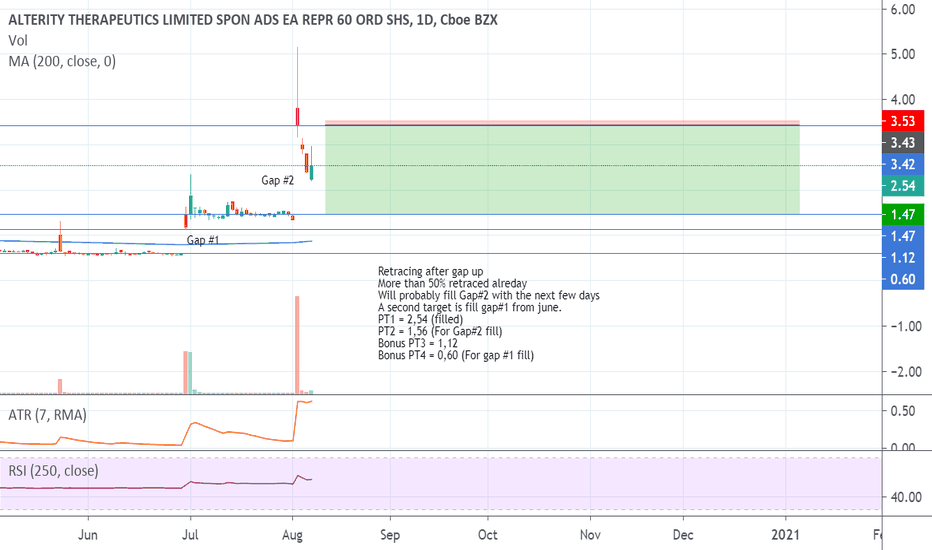The height and width of the screenshot is (550, 932).
Task: Click the RSI (250, close) indicator label
Action: pos(53,471)
